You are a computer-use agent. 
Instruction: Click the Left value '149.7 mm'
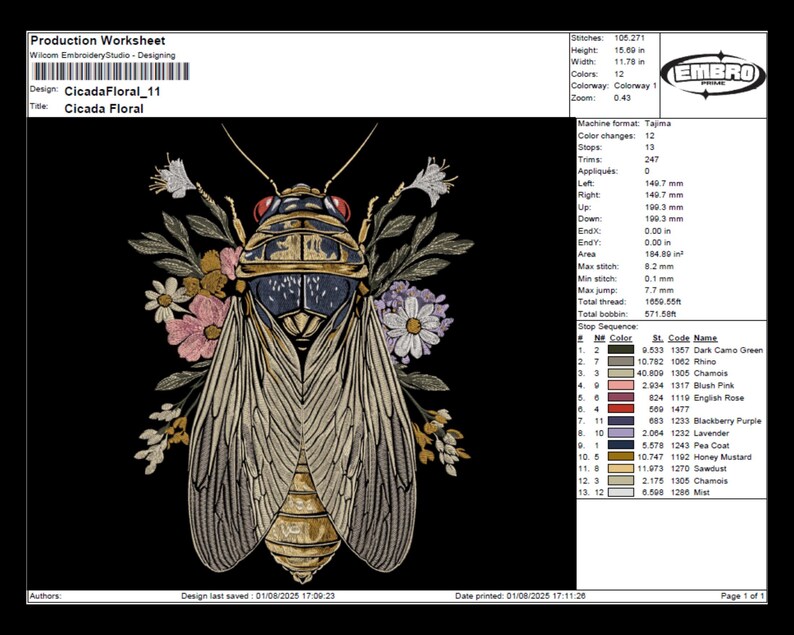(x=664, y=183)
